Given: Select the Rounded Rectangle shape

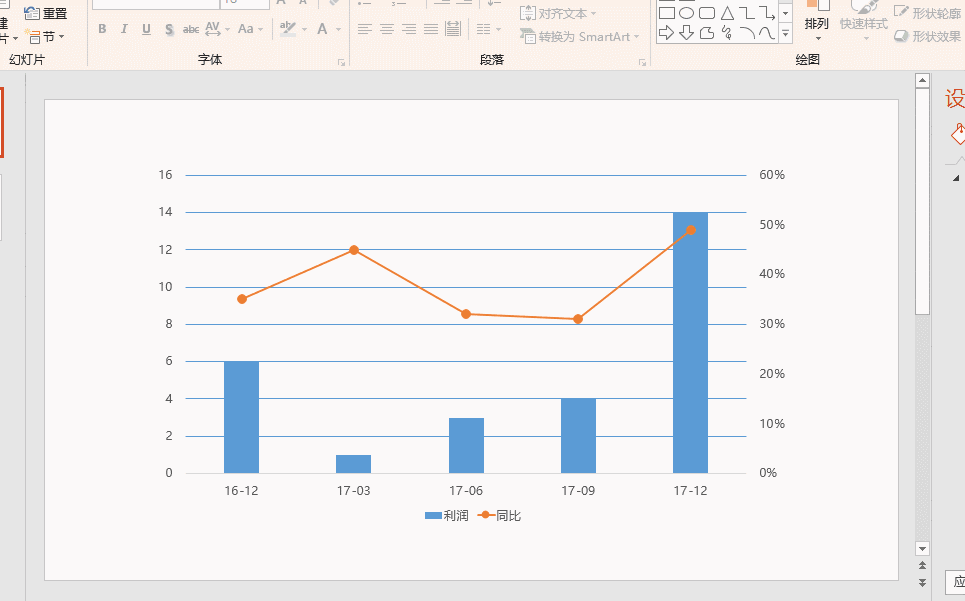Looking at the screenshot, I should coord(707,13).
